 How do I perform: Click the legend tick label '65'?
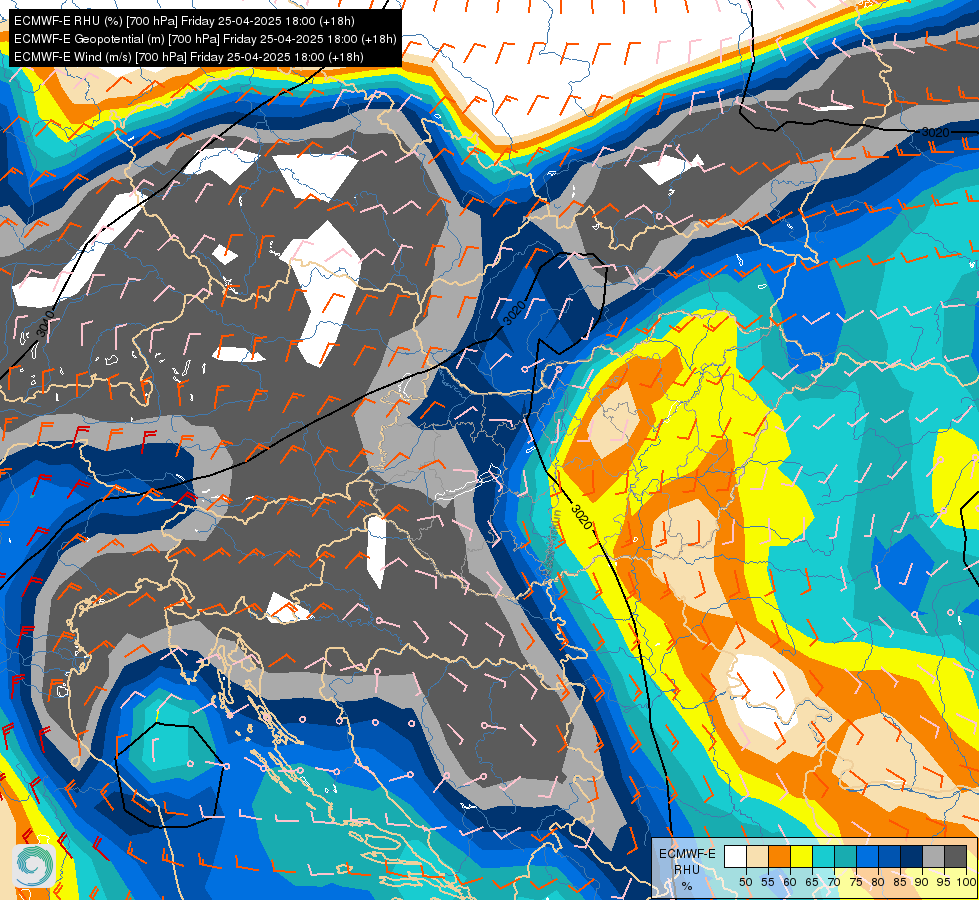click(812, 882)
